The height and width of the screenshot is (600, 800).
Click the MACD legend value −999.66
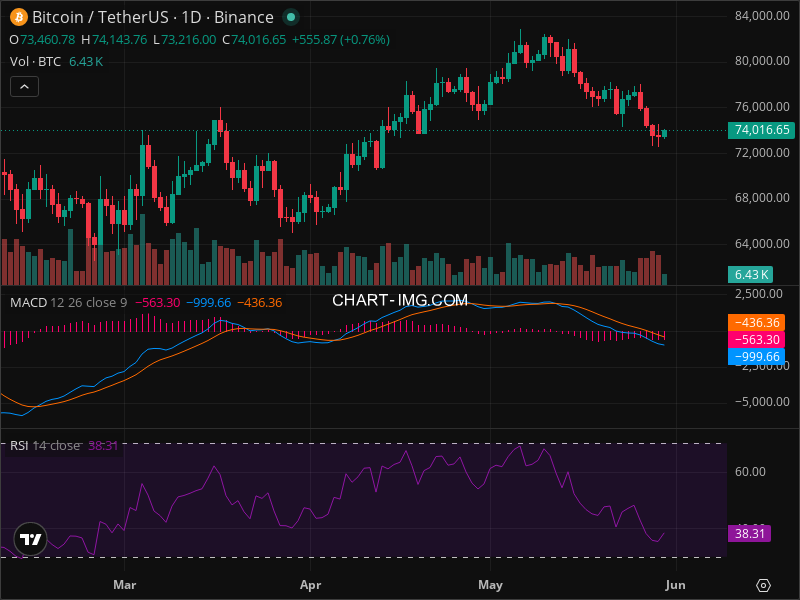208,303
